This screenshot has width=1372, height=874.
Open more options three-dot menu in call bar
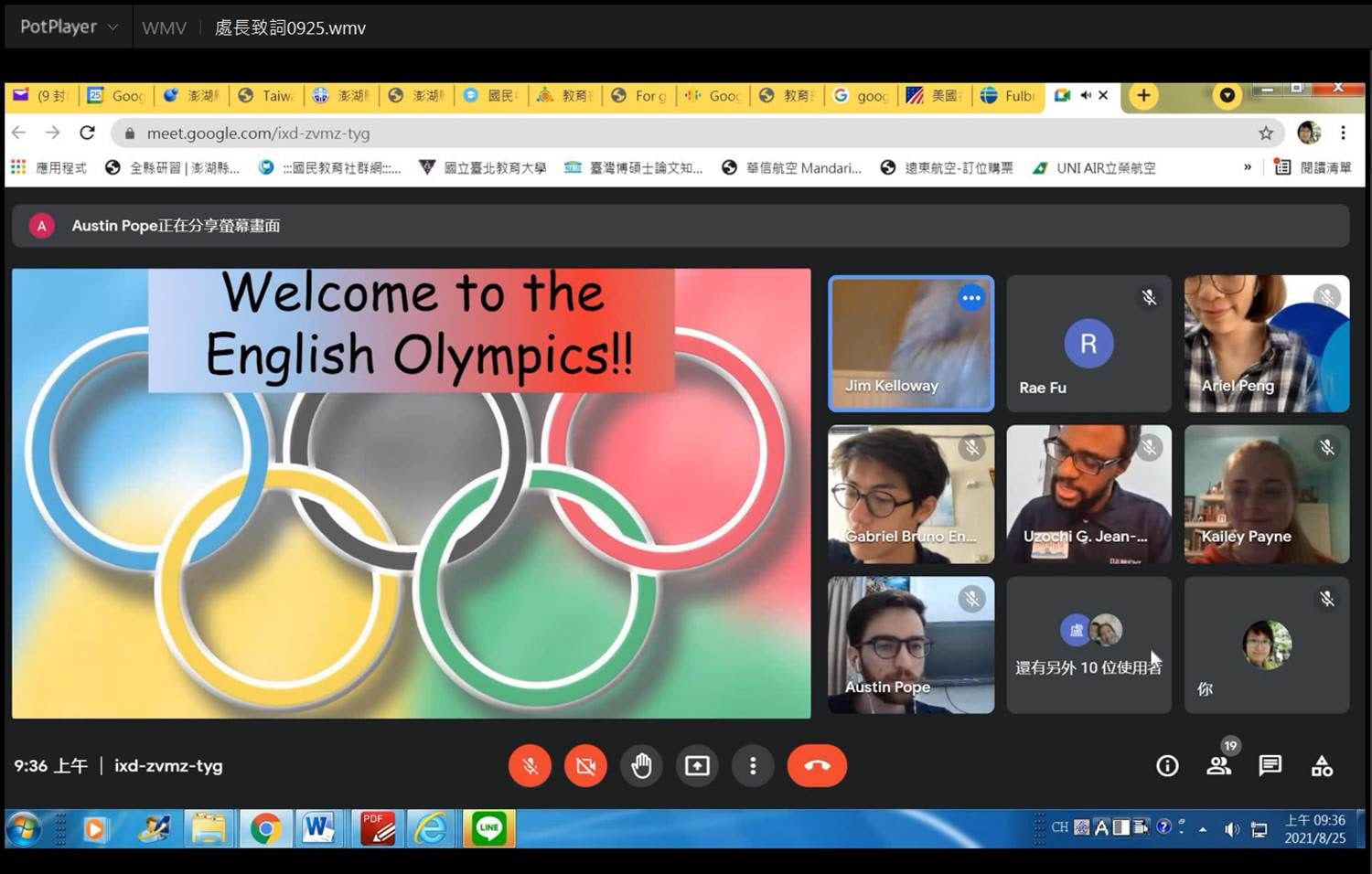pyautogui.click(x=753, y=766)
